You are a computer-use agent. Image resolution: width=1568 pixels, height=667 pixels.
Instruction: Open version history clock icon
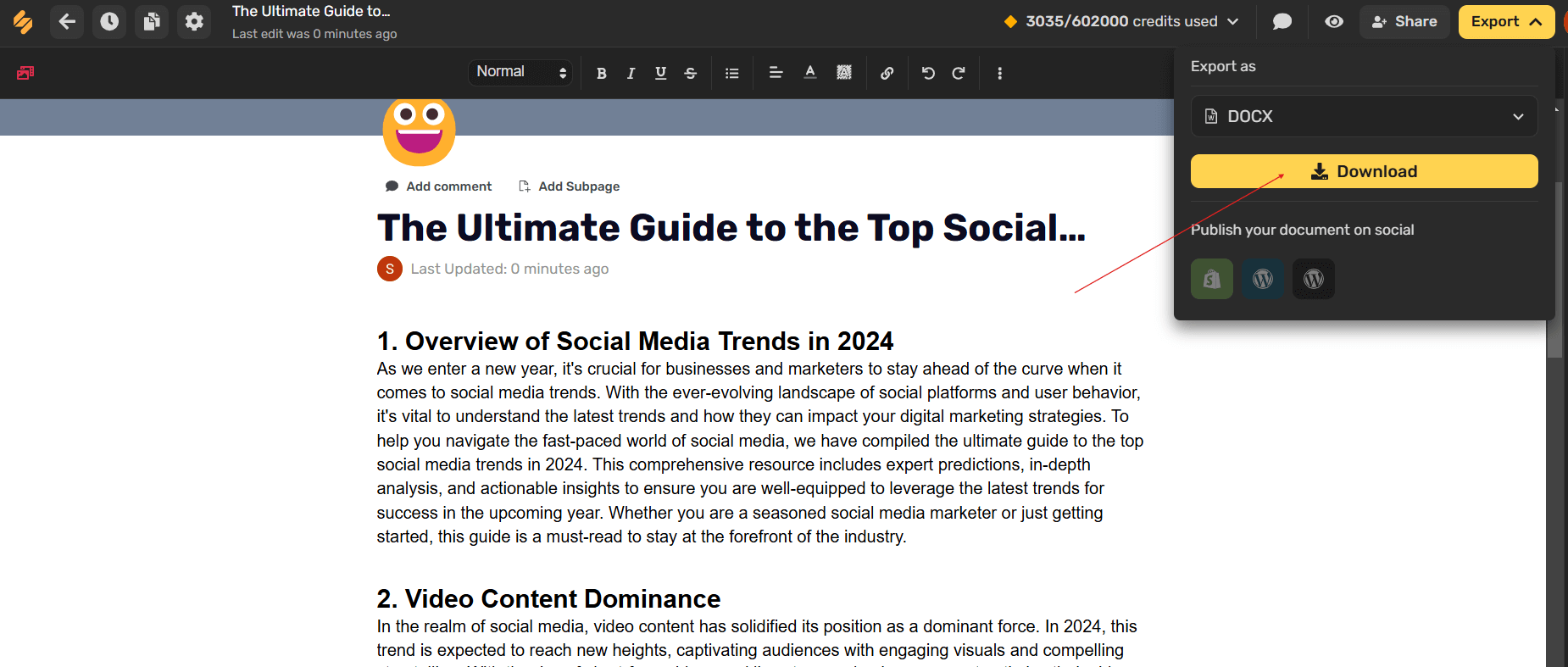[x=109, y=21]
